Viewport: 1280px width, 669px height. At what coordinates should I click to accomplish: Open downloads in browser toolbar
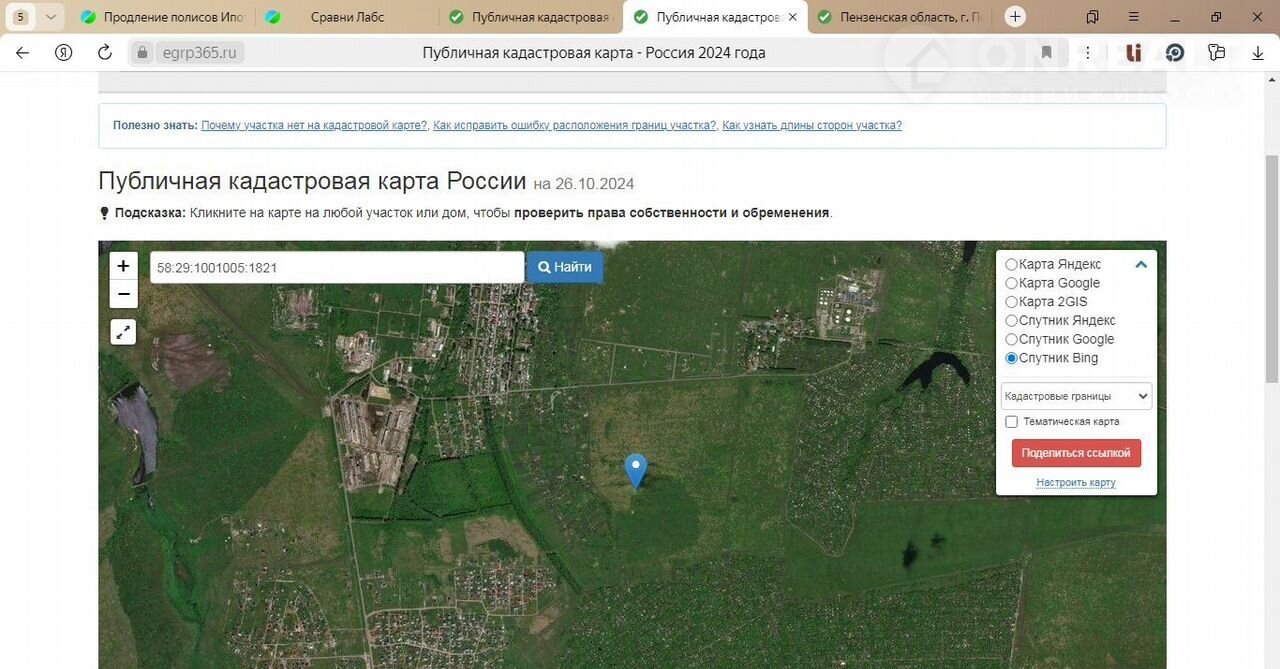(1257, 52)
